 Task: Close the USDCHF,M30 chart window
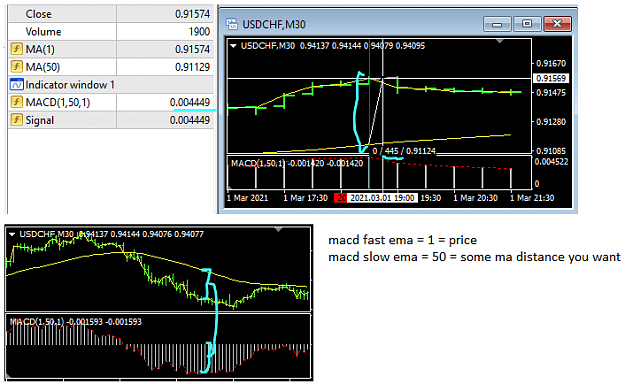[557, 24]
